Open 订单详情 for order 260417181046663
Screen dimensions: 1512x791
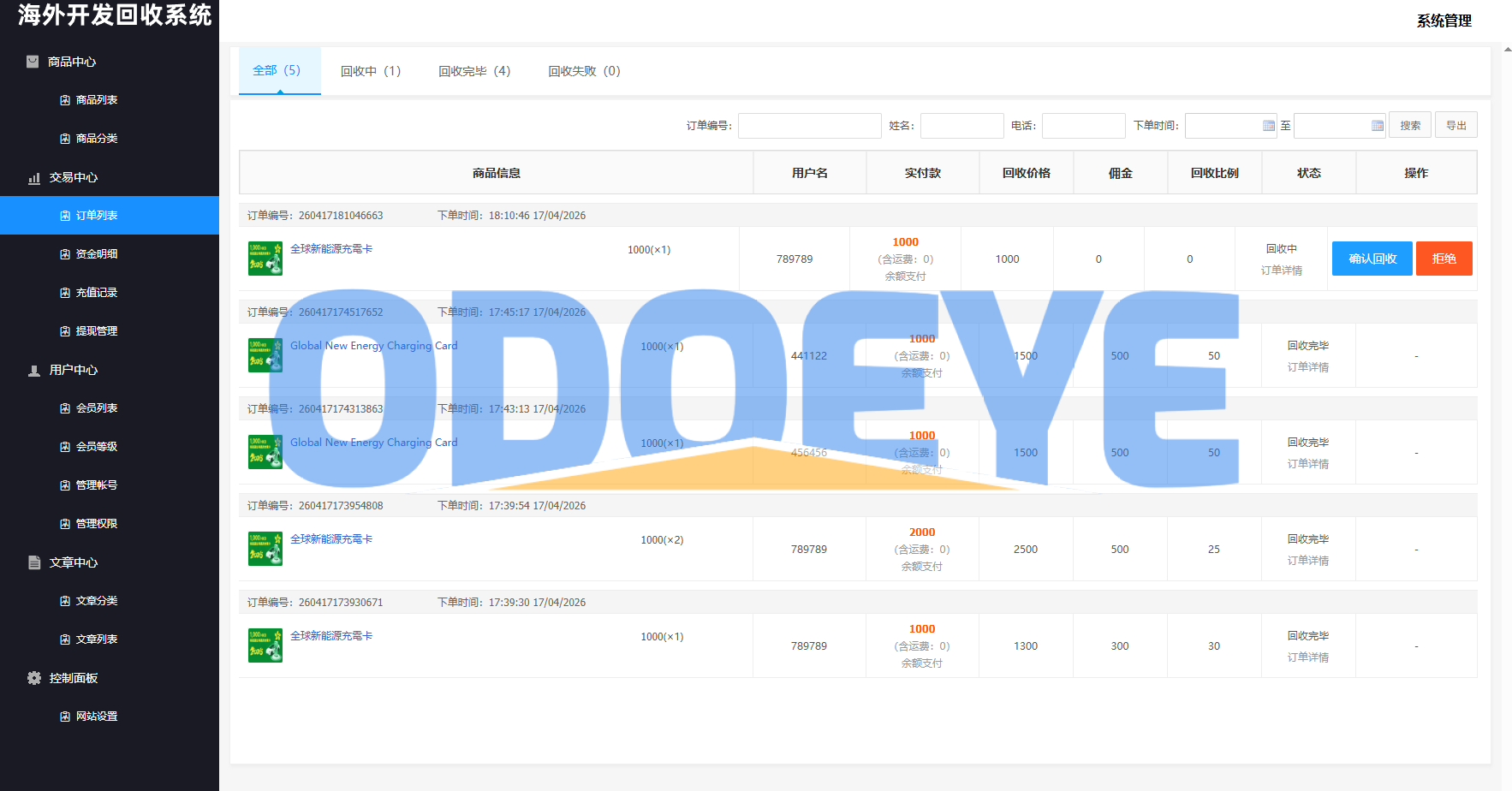(1282, 271)
